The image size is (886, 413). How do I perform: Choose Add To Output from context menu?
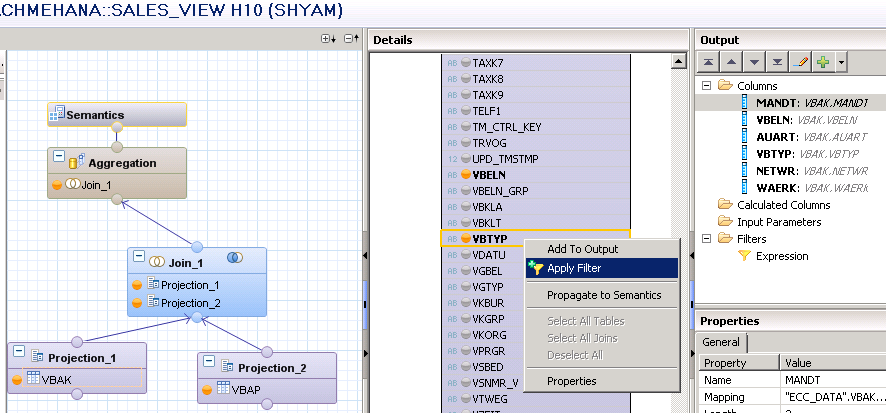click(602, 249)
